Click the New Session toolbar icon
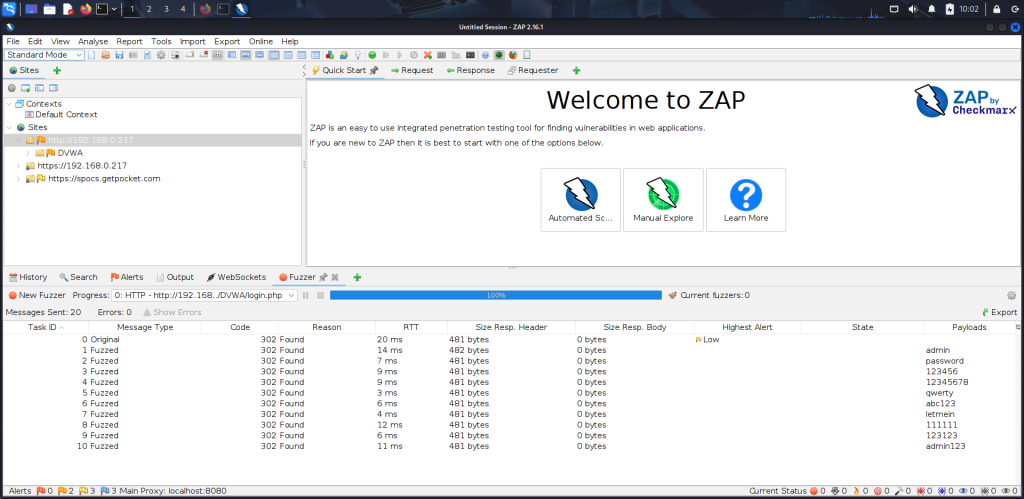The image size is (1024, 499). pyautogui.click(x=91, y=55)
